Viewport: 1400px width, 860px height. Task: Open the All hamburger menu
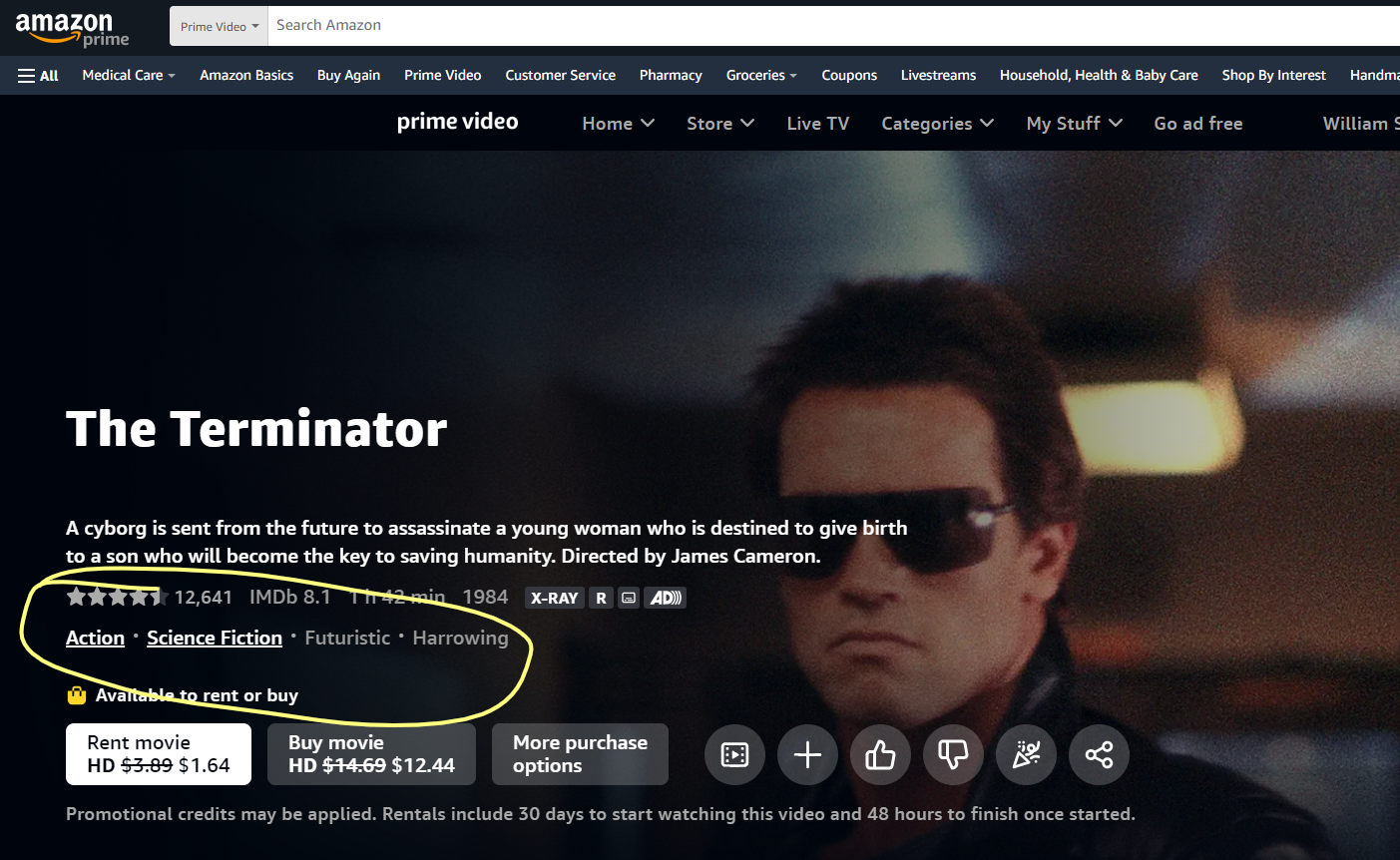[38, 76]
